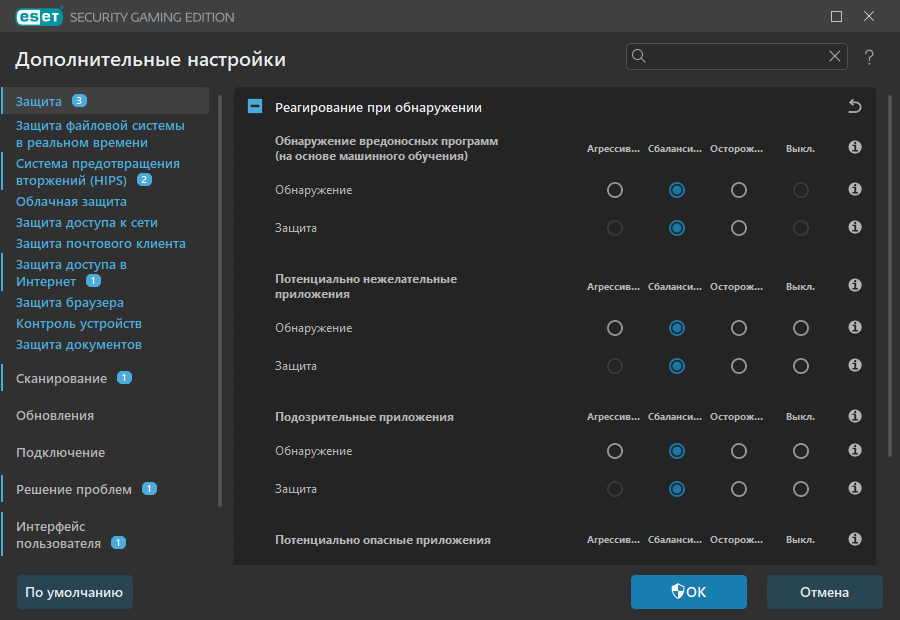Set malware Защита to Осторожный
This screenshot has height=620, width=900.
tap(739, 228)
